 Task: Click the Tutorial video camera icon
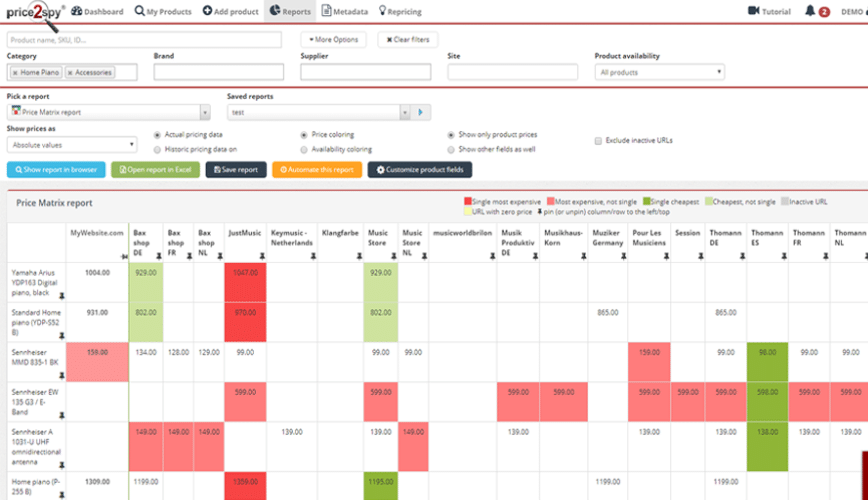point(753,11)
